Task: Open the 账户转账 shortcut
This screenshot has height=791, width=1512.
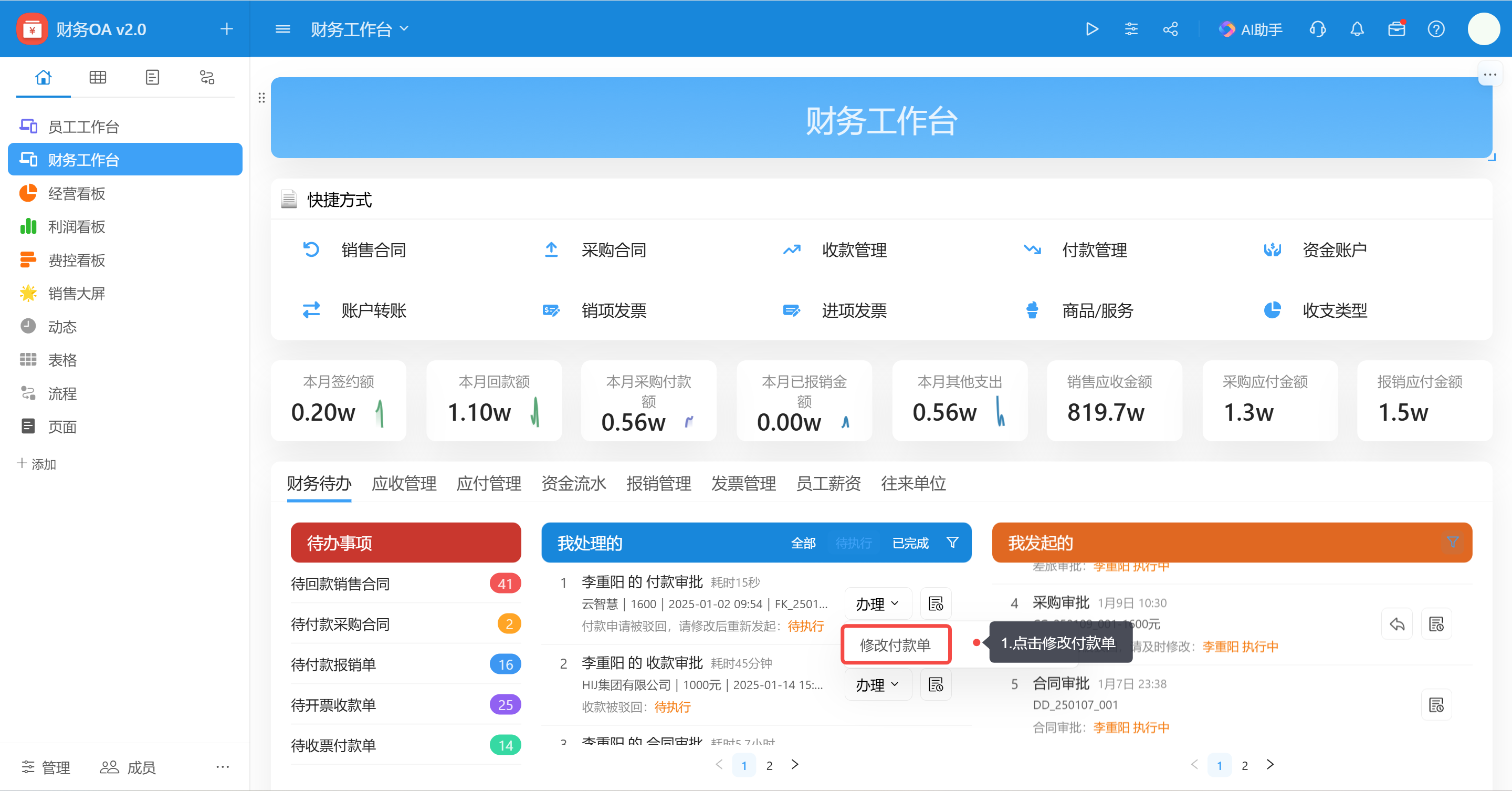Action: (354, 310)
